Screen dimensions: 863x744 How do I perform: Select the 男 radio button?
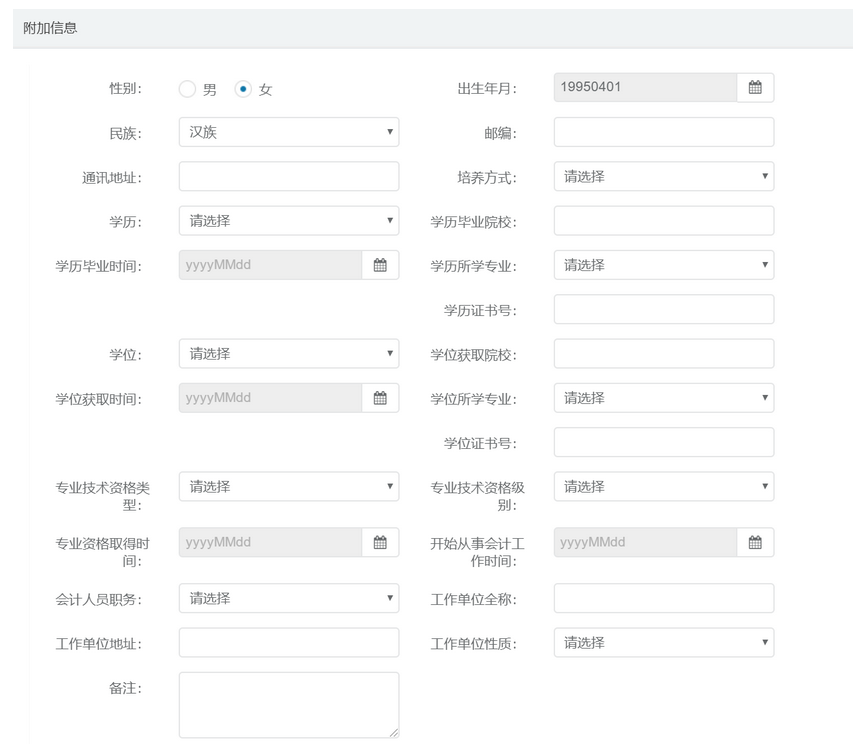tap(187, 89)
